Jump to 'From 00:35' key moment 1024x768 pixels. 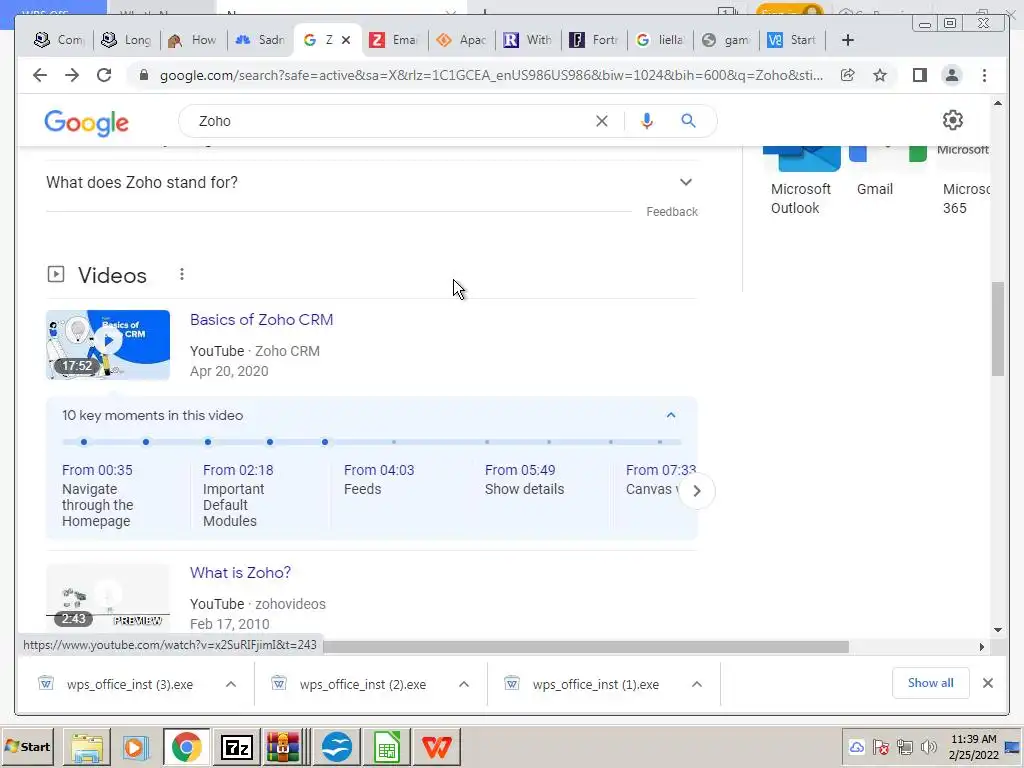(97, 470)
